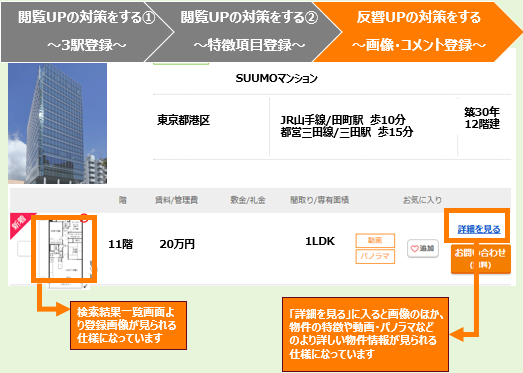Select step tab 反響UPの対策をする 画像・コメント登録

pyautogui.click(x=417, y=31)
